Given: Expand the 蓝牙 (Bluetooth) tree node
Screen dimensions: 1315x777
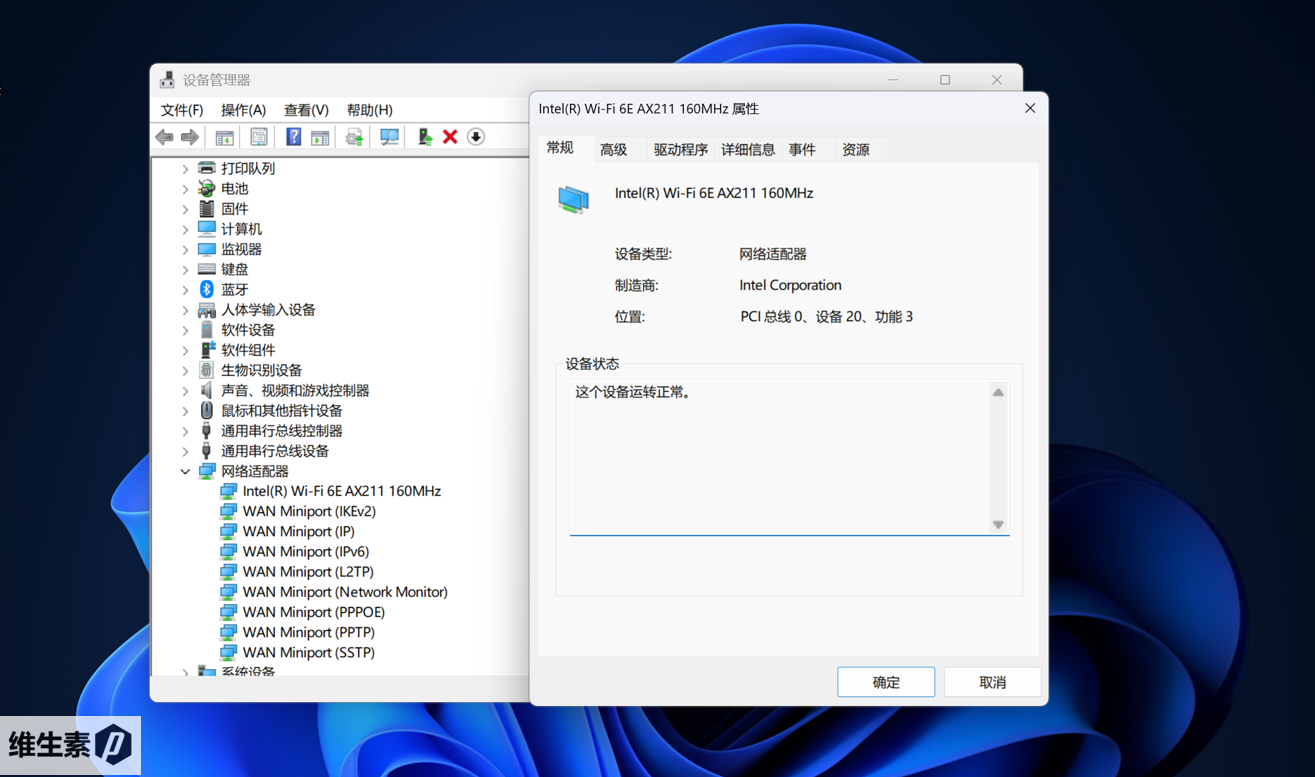Looking at the screenshot, I should point(185,290).
